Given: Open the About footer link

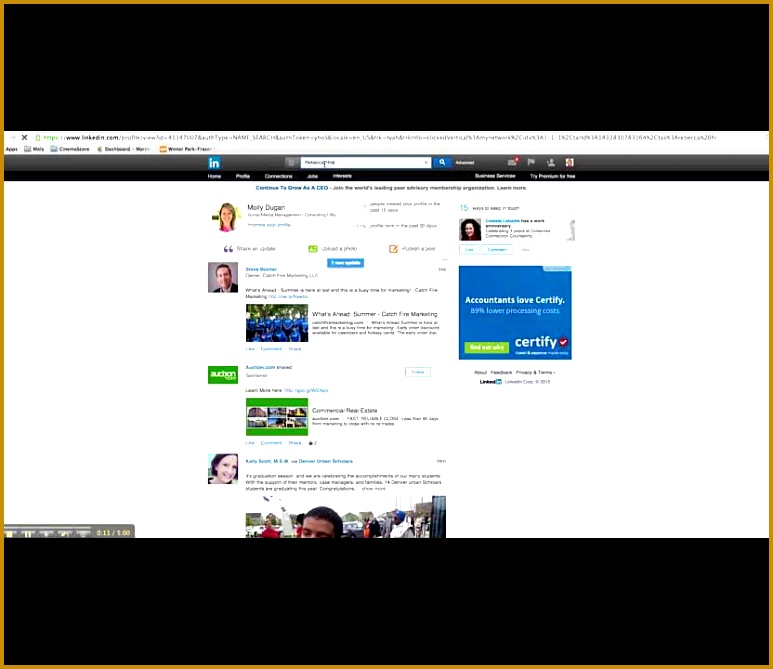Looking at the screenshot, I should (481, 372).
